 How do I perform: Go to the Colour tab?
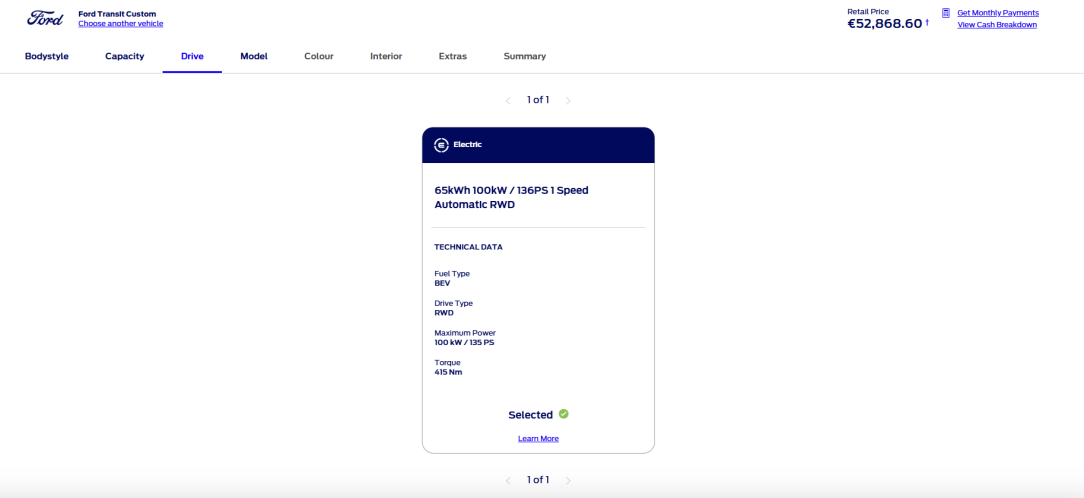point(319,56)
